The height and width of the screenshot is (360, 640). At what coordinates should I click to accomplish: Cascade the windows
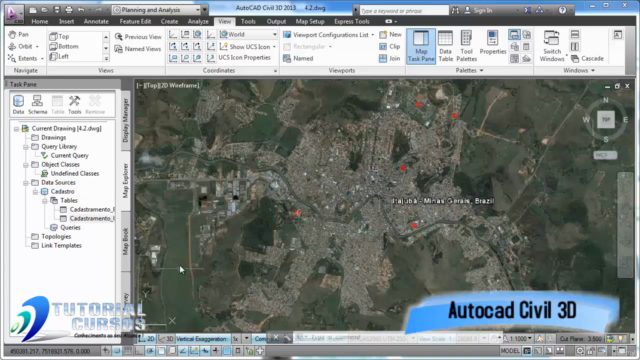click(x=587, y=59)
